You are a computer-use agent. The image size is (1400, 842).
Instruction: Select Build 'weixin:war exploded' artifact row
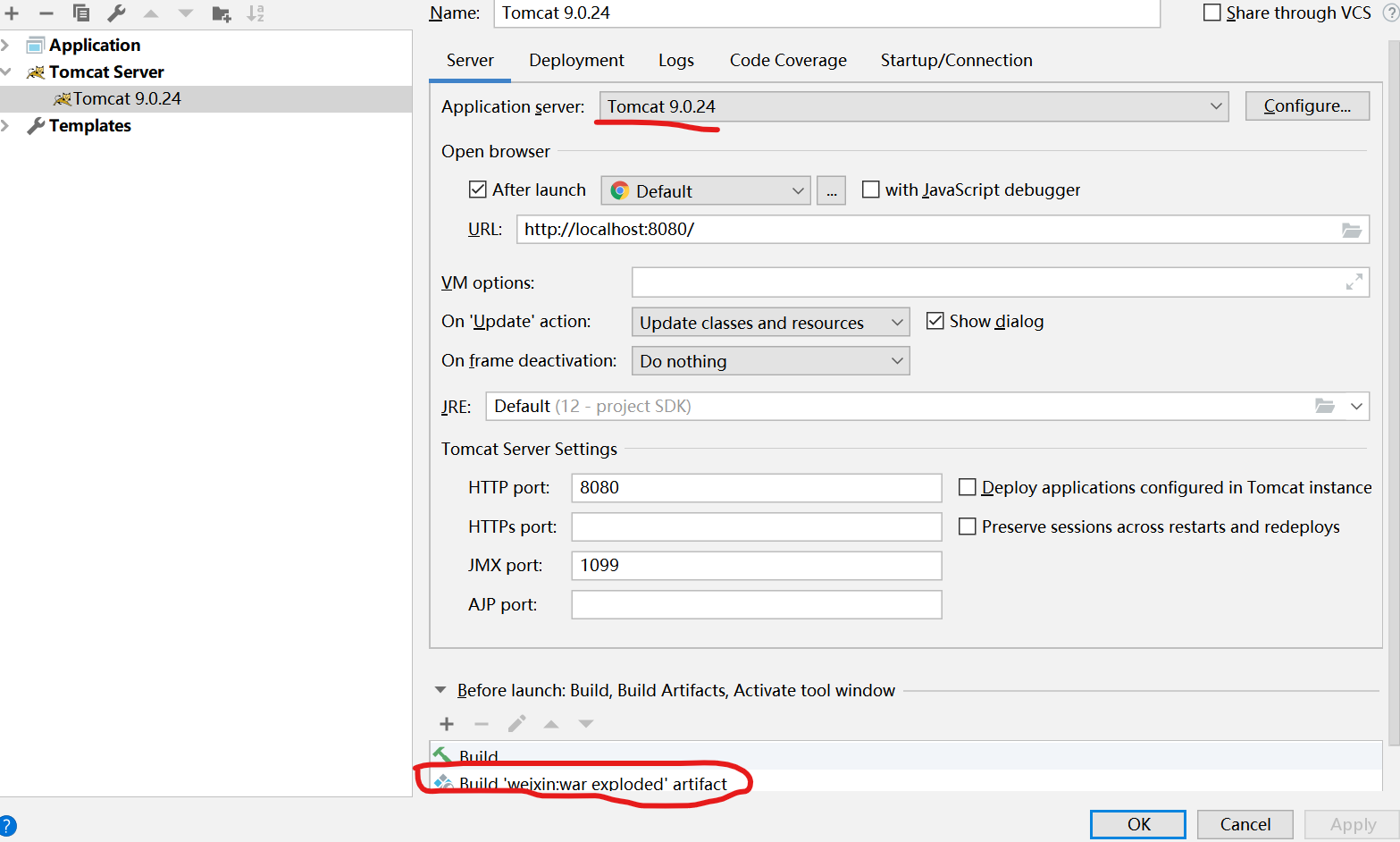click(906, 783)
